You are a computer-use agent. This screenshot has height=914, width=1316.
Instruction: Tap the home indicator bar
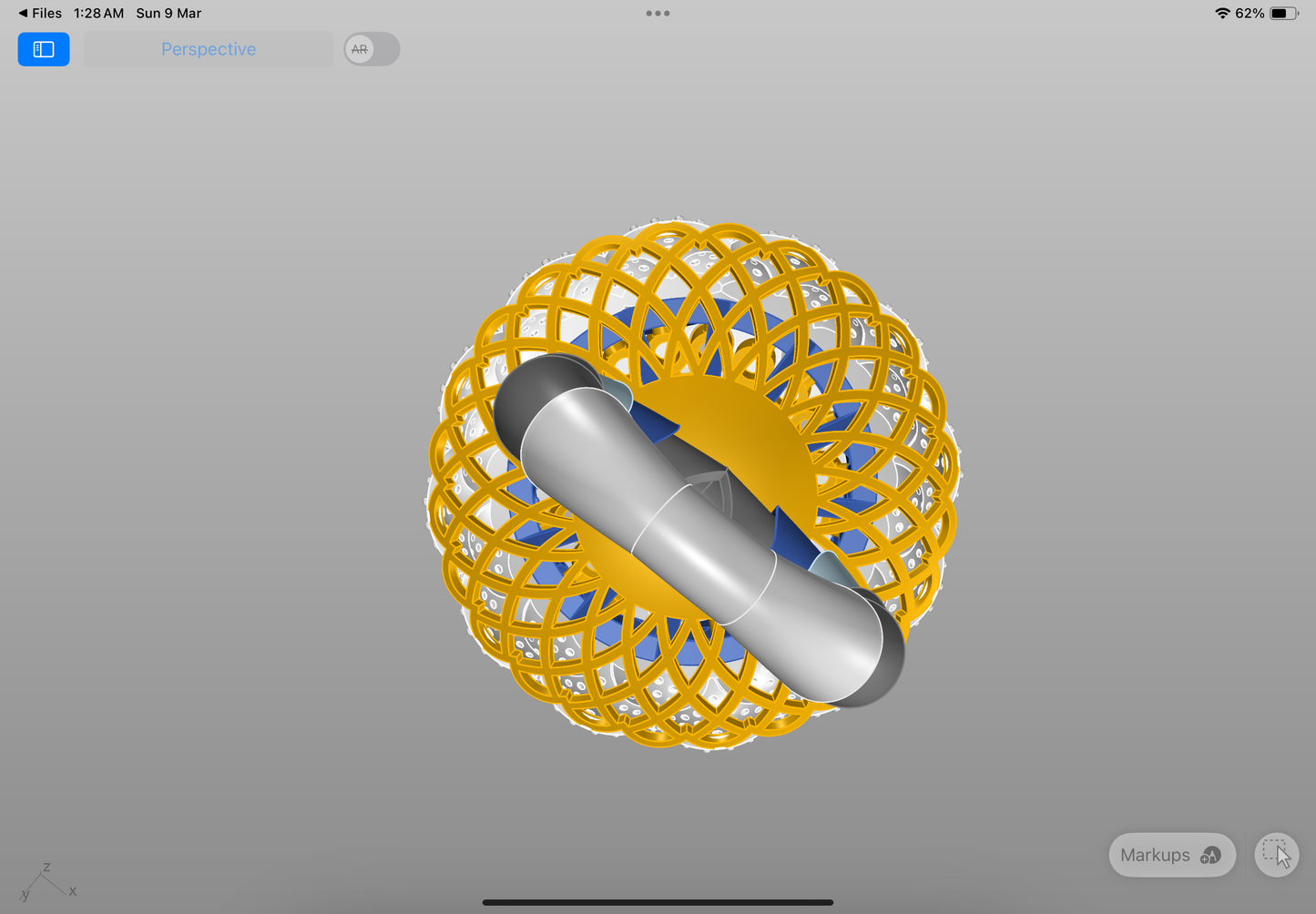658,902
